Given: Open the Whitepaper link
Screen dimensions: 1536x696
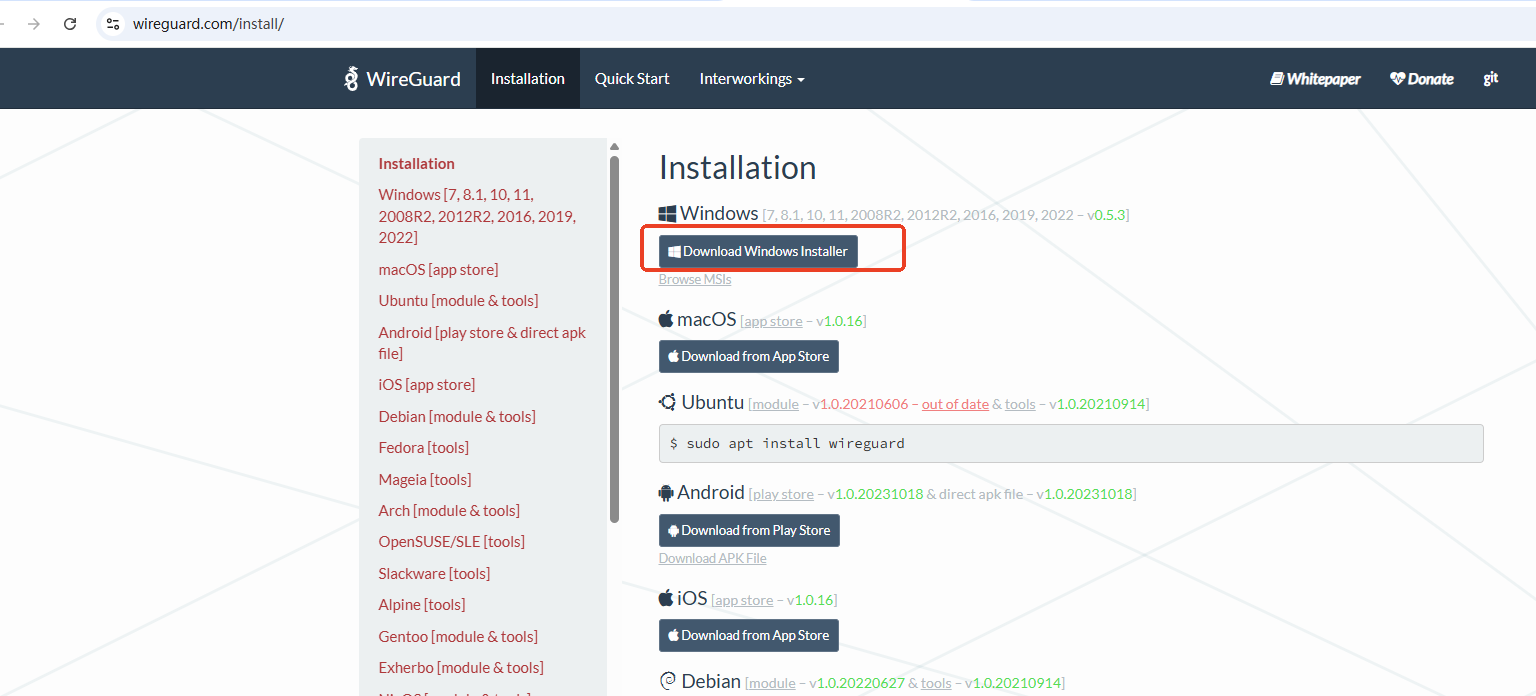Looking at the screenshot, I should tap(1315, 79).
